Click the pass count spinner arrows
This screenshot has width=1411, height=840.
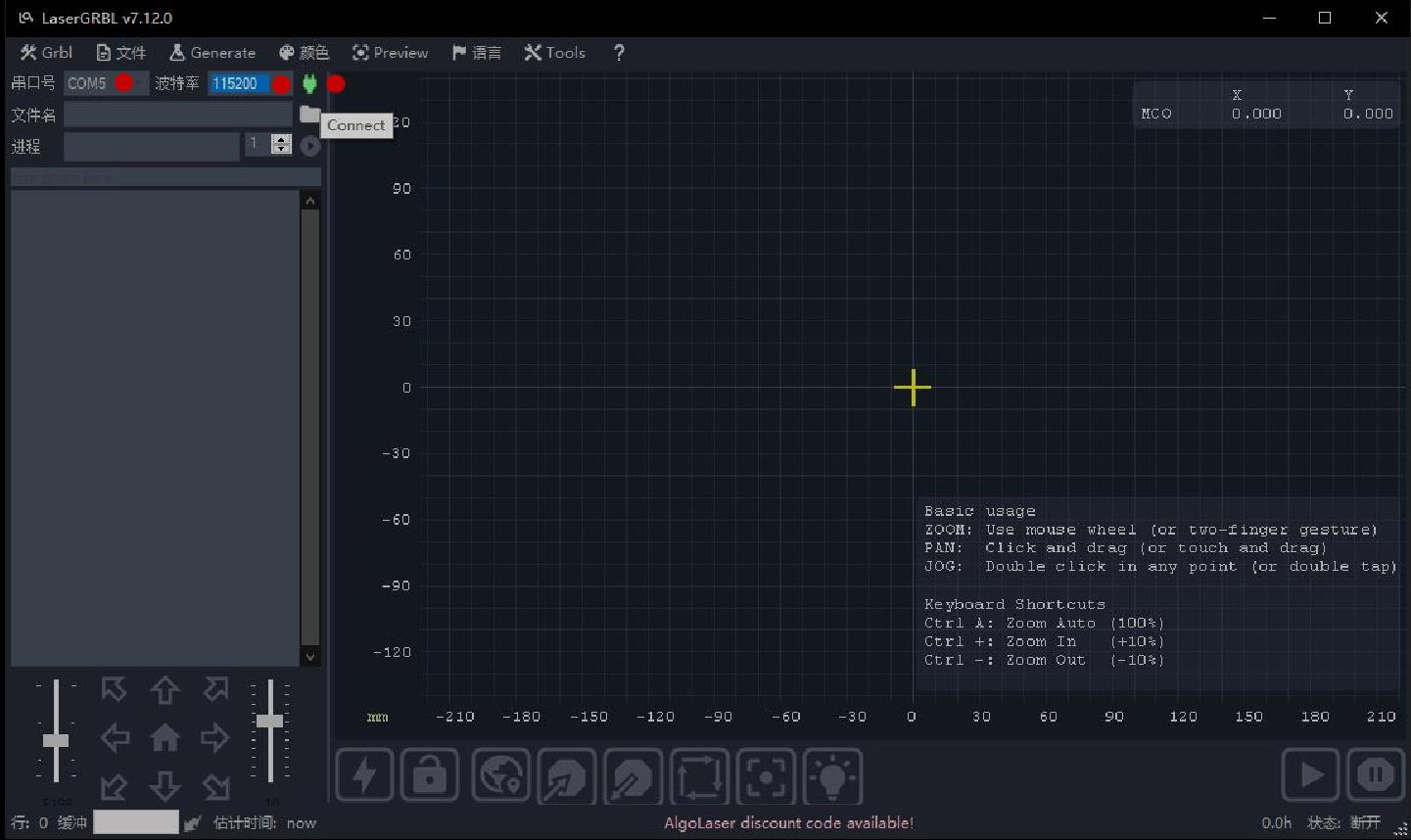[281, 145]
